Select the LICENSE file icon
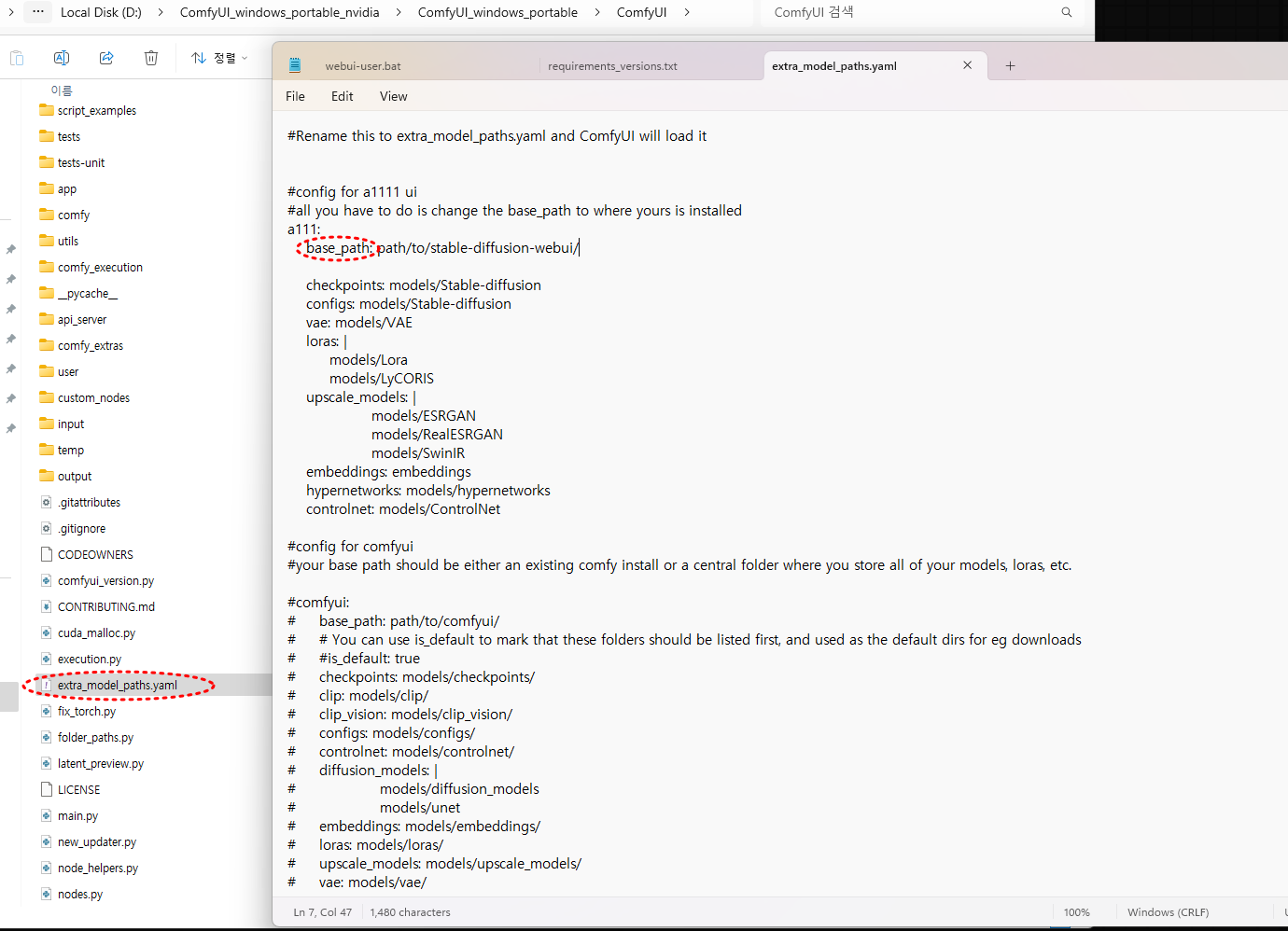The width and height of the screenshot is (1288, 931). [x=47, y=789]
